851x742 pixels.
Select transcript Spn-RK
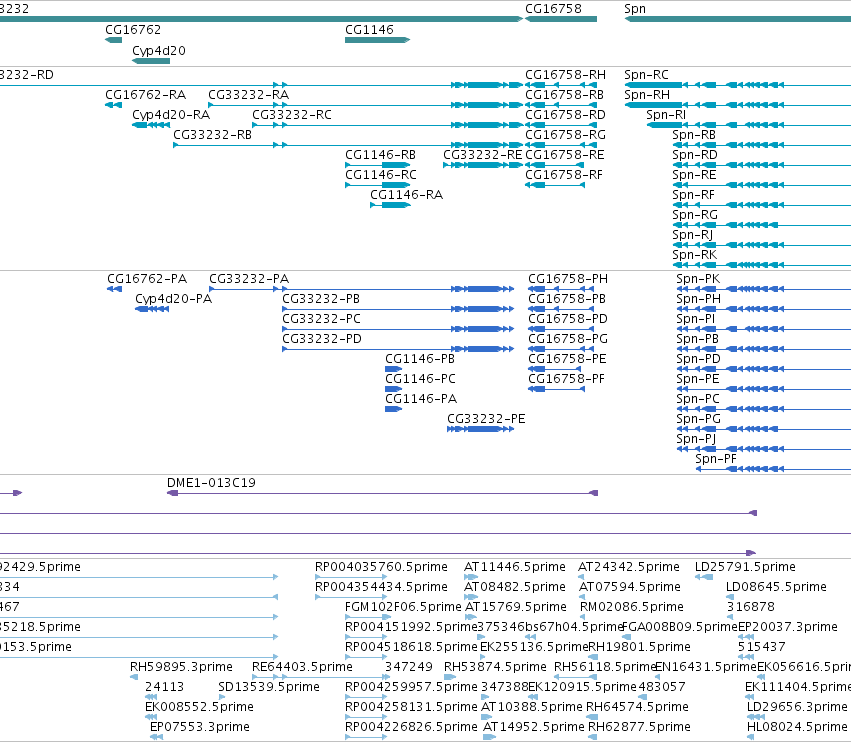[x=694, y=255]
